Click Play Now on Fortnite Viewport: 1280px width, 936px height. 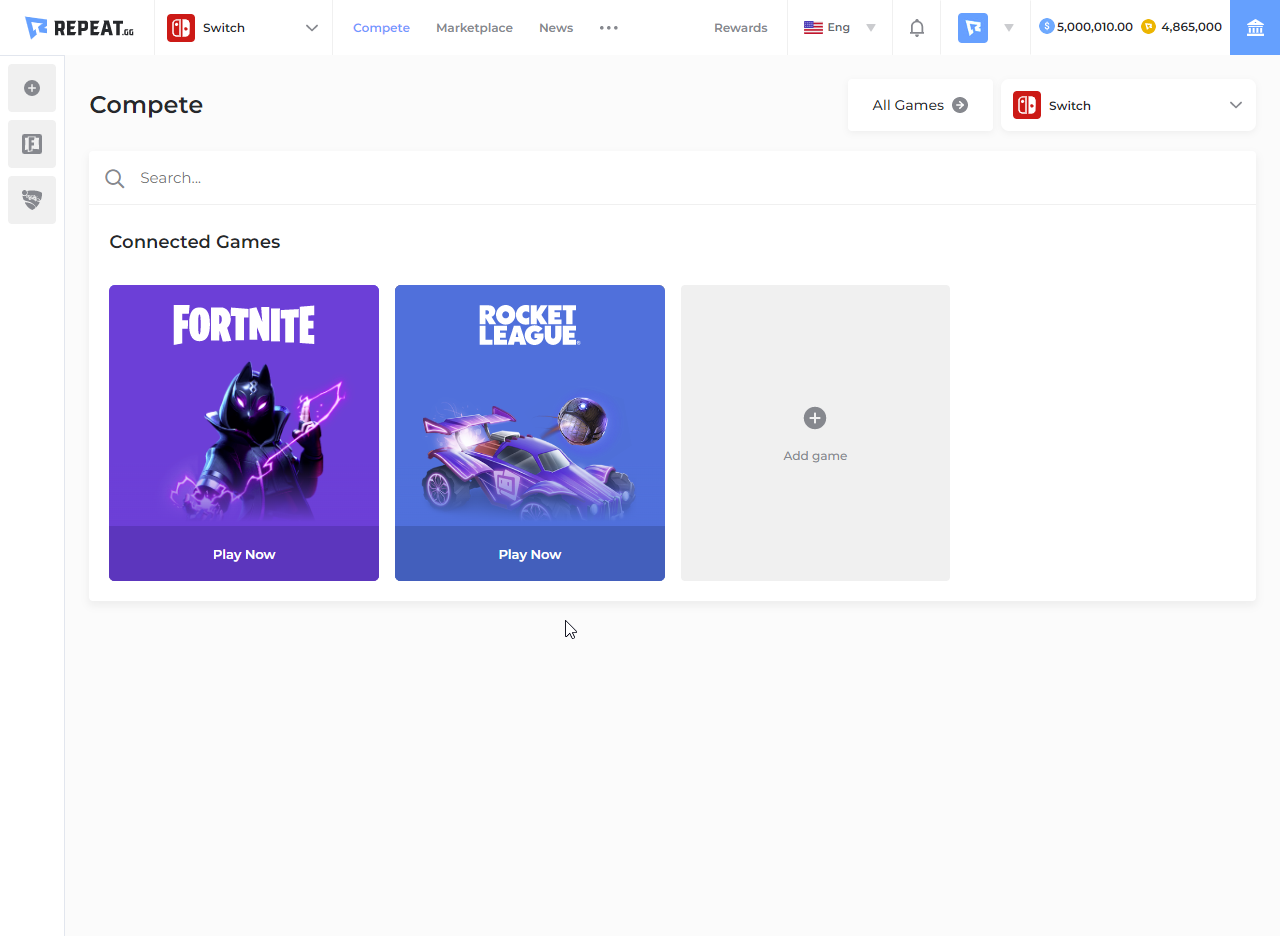(244, 554)
